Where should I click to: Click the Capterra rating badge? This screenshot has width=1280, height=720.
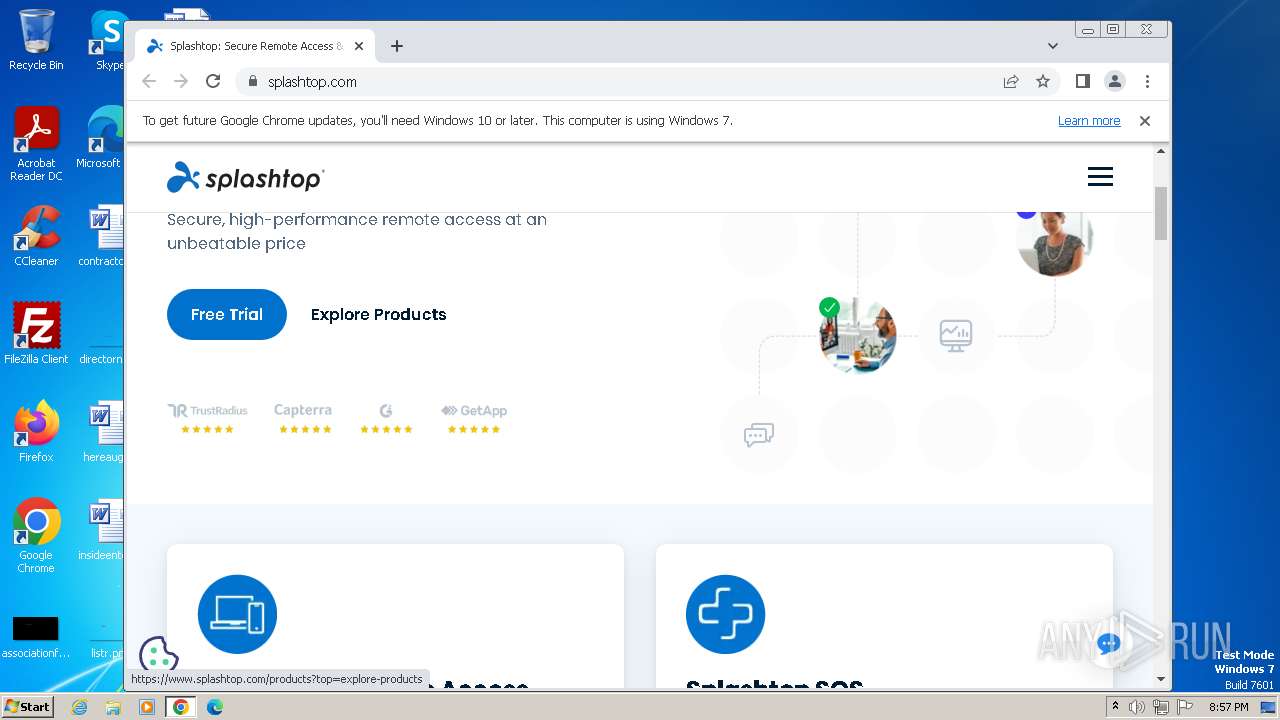[304, 418]
